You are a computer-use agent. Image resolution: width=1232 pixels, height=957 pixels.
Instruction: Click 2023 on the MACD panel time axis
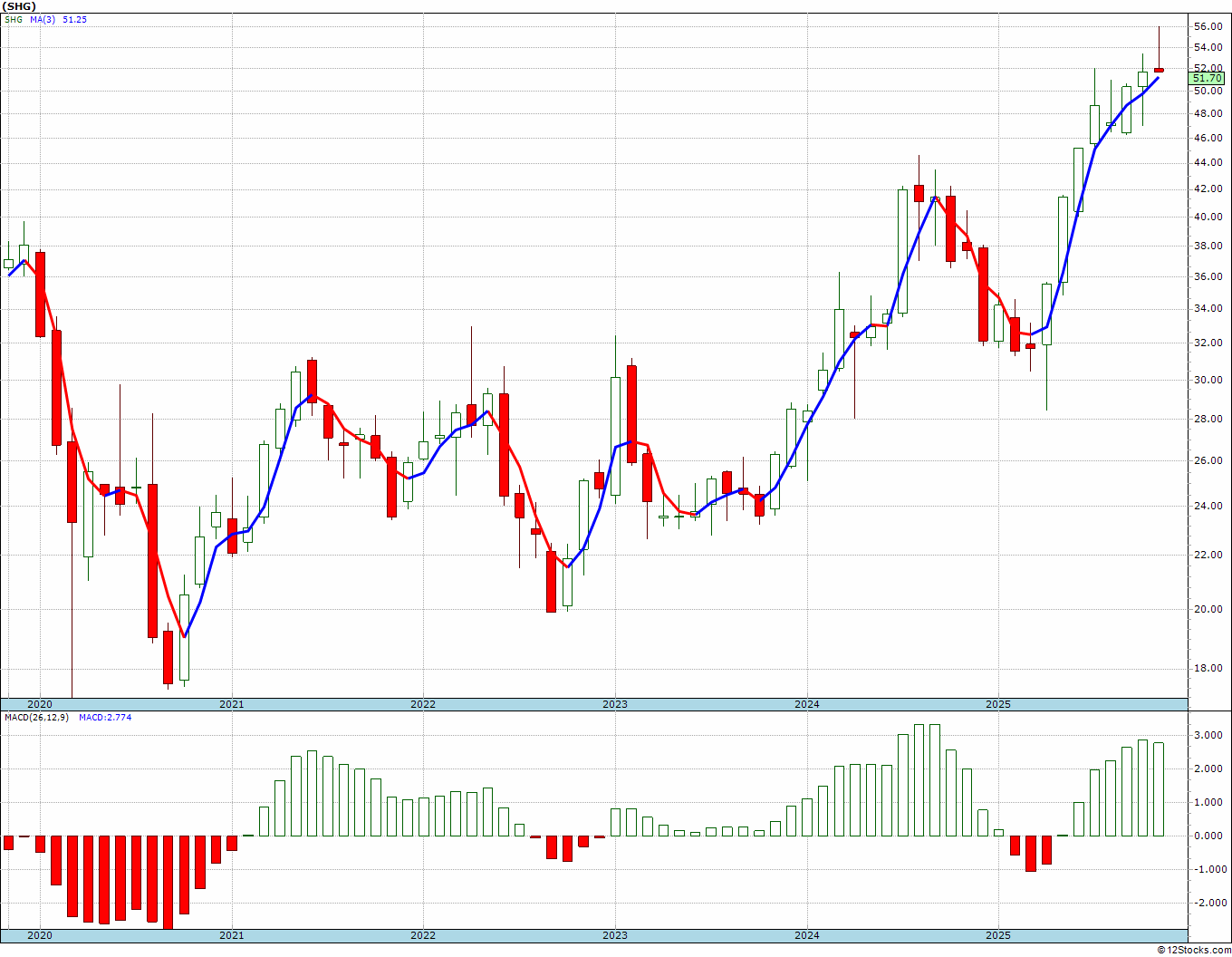click(x=615, y=935)
